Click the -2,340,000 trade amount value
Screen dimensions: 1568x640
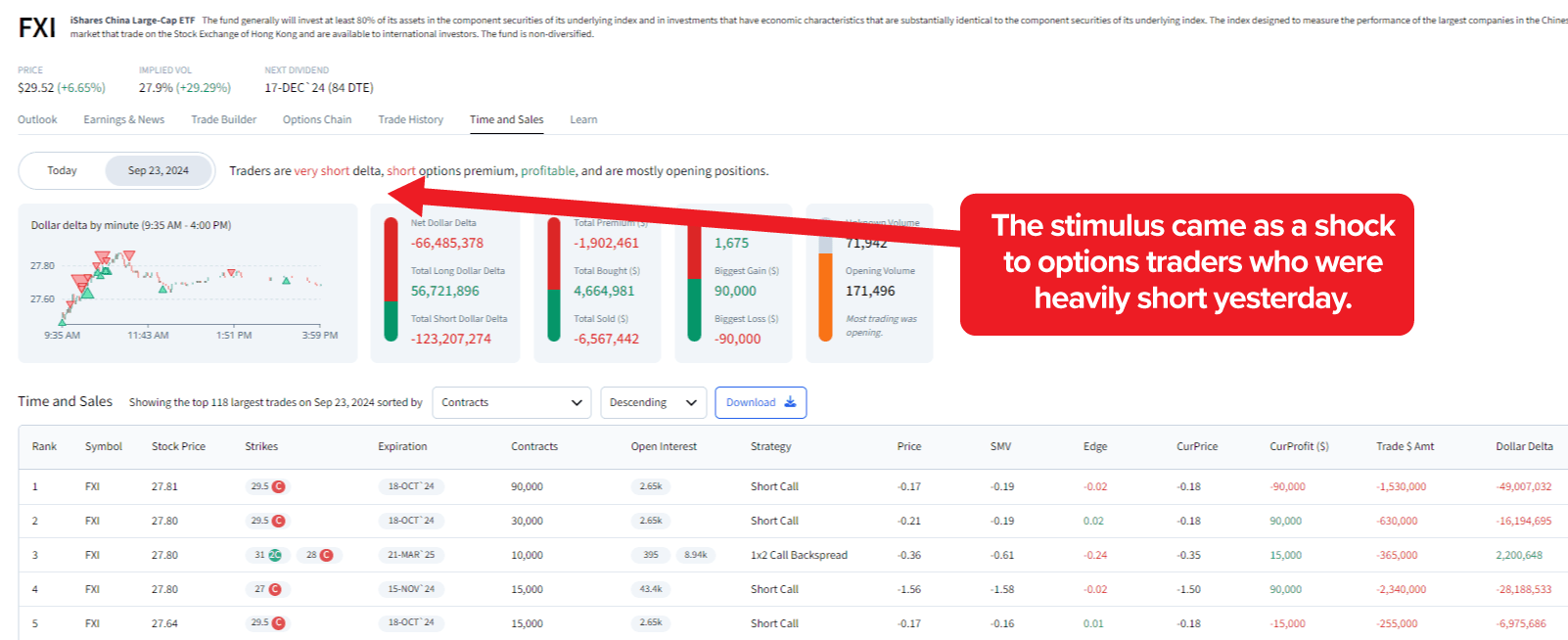click(x=1401, y=589)
